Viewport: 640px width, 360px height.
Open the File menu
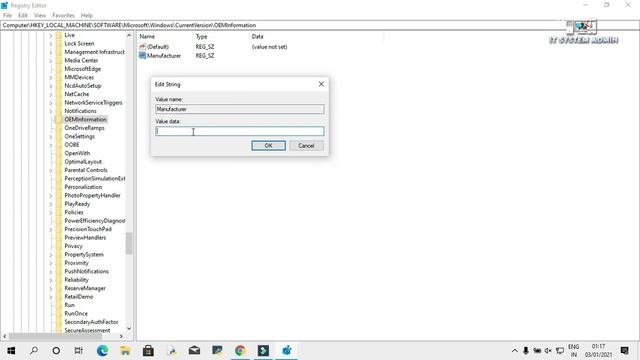coord(7,16)
